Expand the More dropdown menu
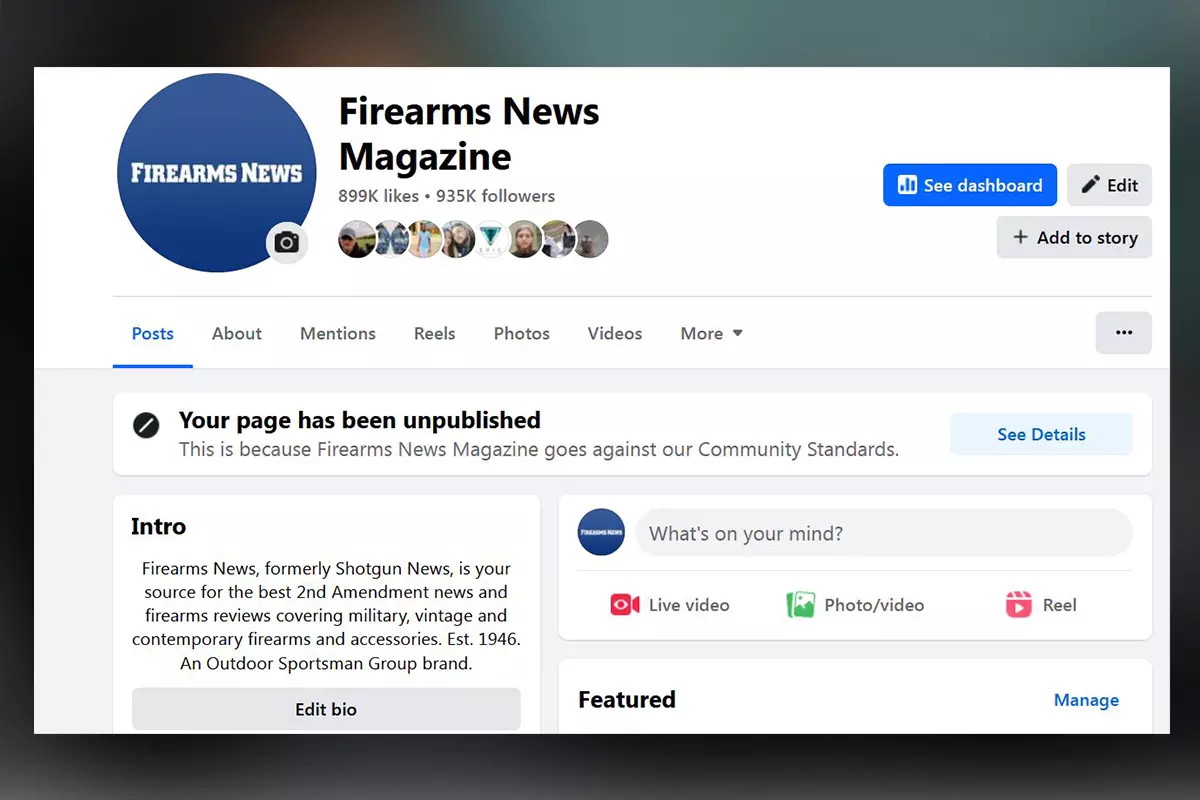The image size is (1200, 800). tap(712, 334)
